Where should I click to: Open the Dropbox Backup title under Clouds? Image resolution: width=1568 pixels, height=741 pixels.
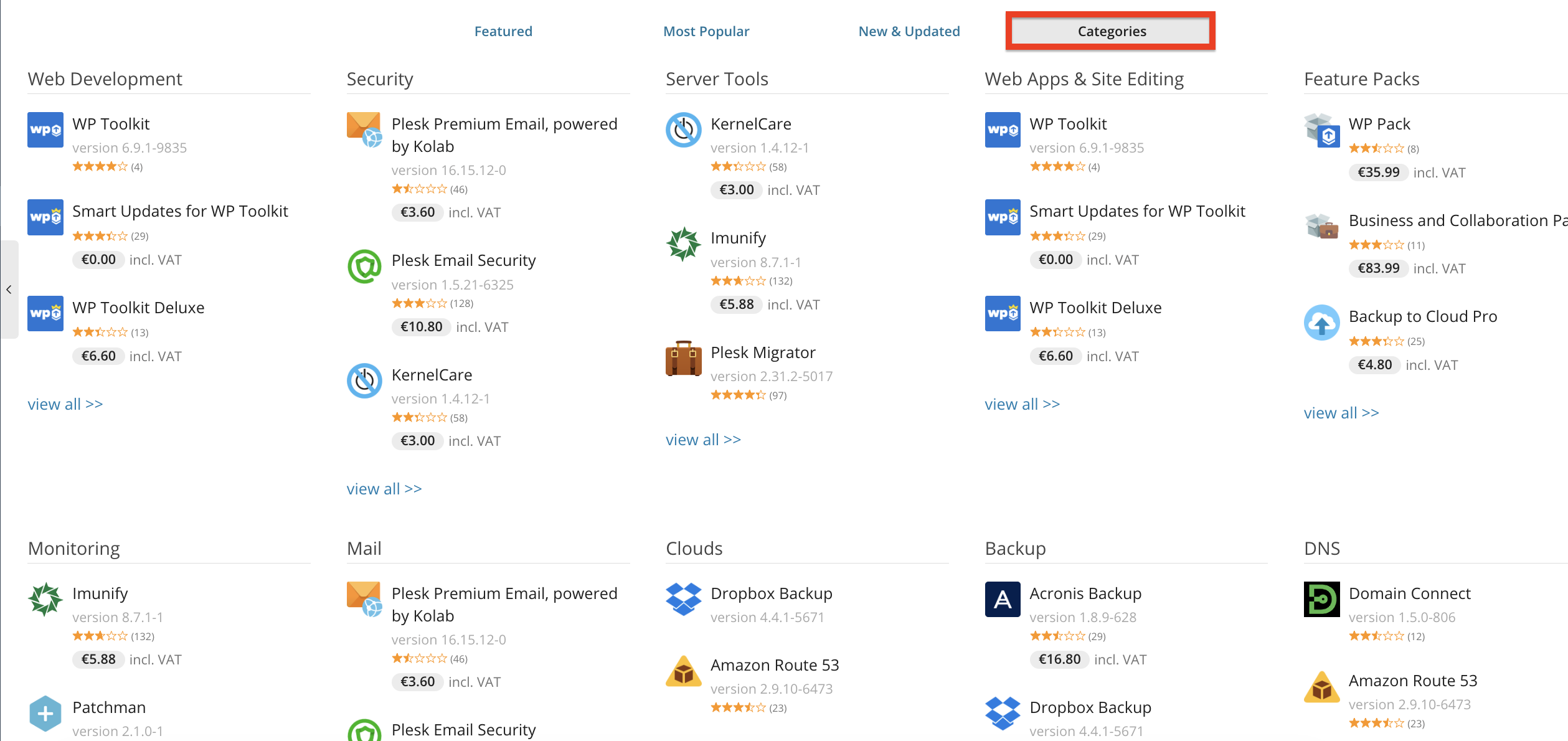(x=772, y=593)
